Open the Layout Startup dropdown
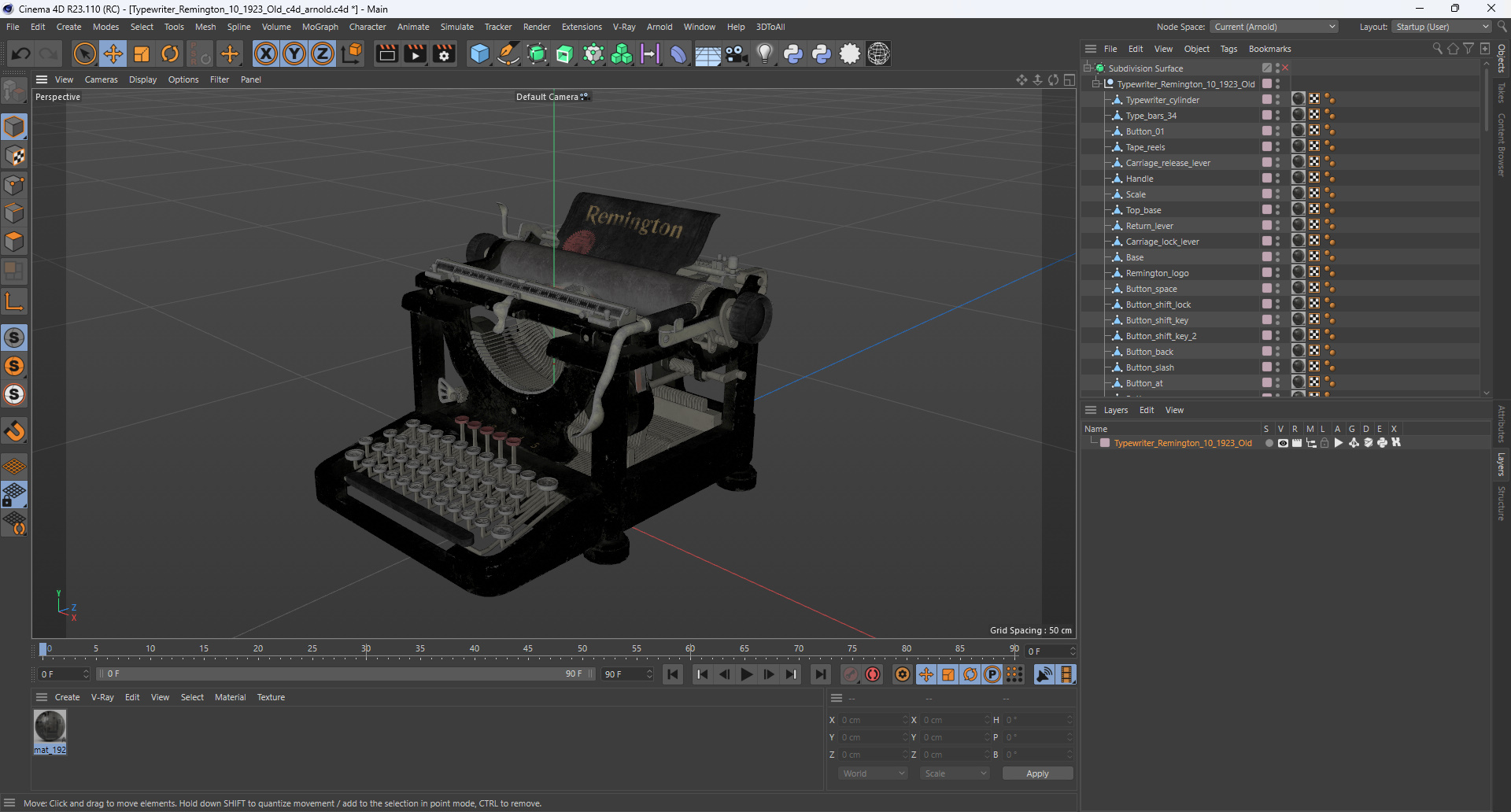1511x812 pixels. pyautogui.click(x=1441, y=27)
